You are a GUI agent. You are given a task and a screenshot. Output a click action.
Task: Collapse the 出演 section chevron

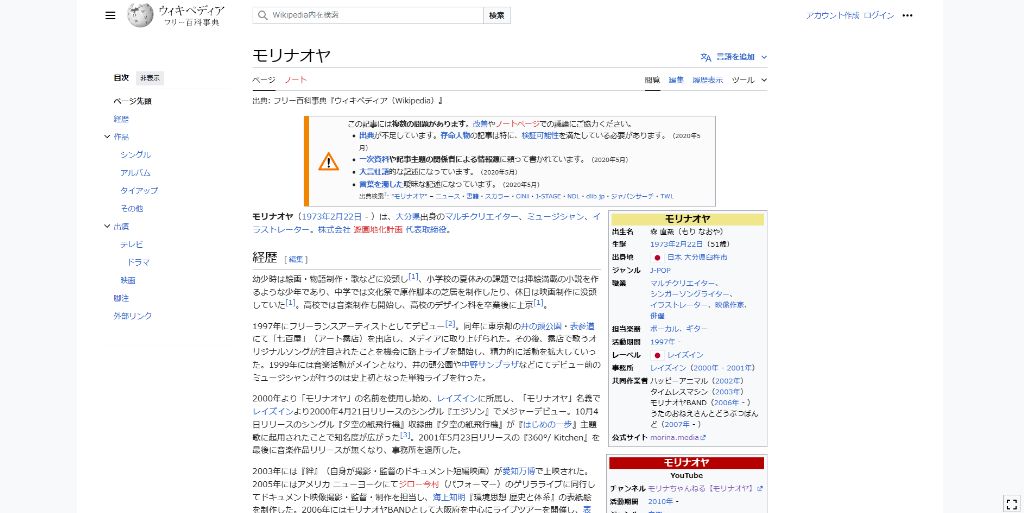[x=107, y=226]
